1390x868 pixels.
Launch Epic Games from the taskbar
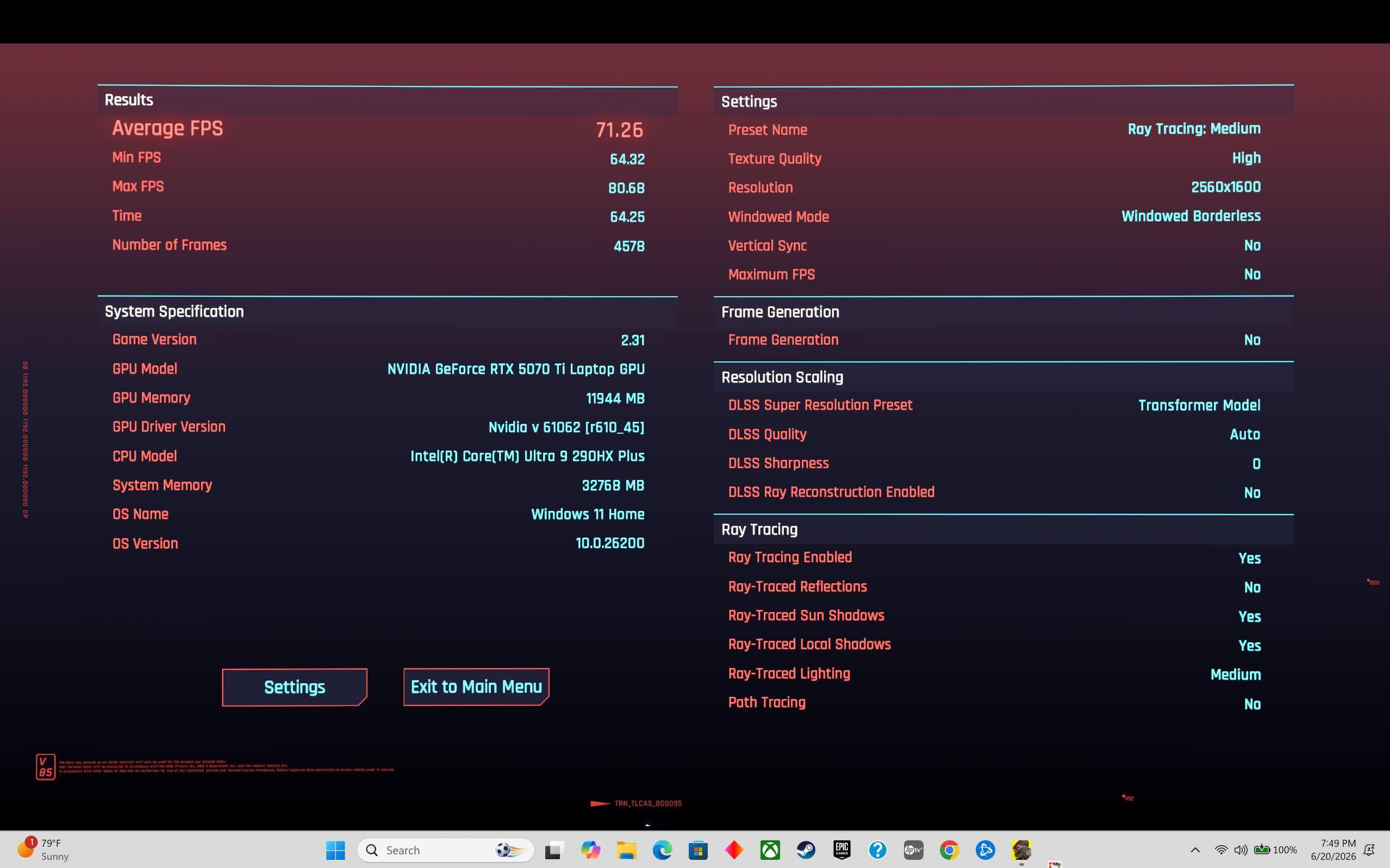coord(842,850)
